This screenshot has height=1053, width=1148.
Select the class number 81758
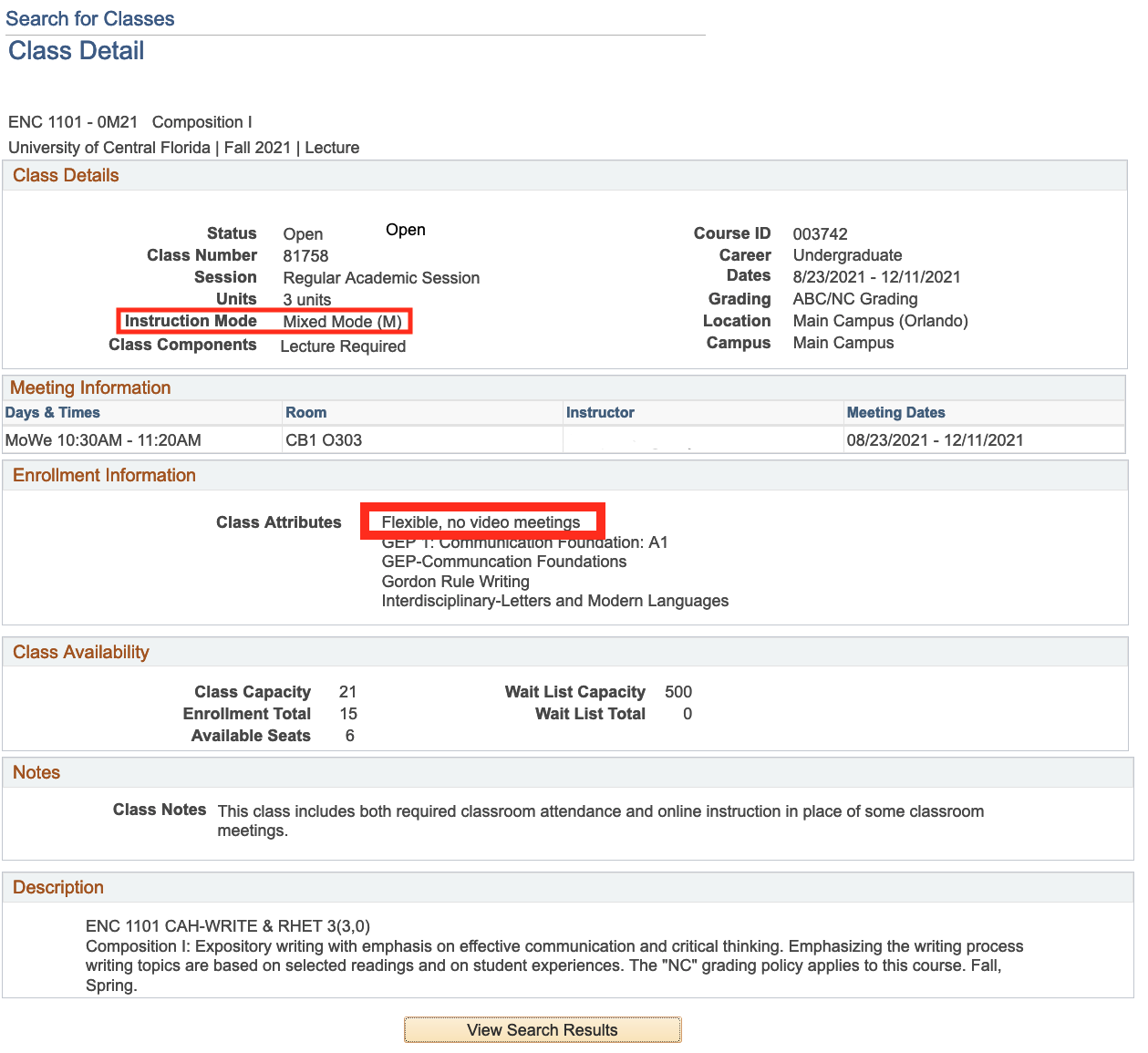[305, 256]
